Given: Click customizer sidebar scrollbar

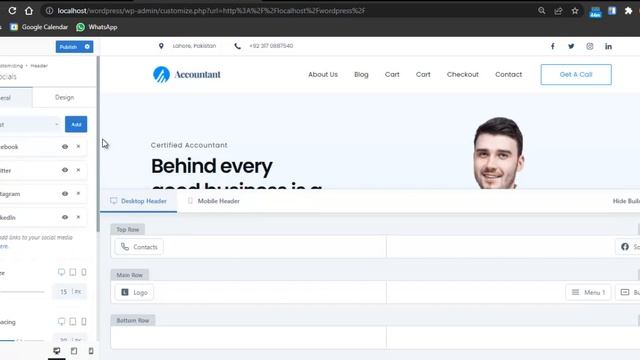Looking at the screenshot, I should (98, 144).
